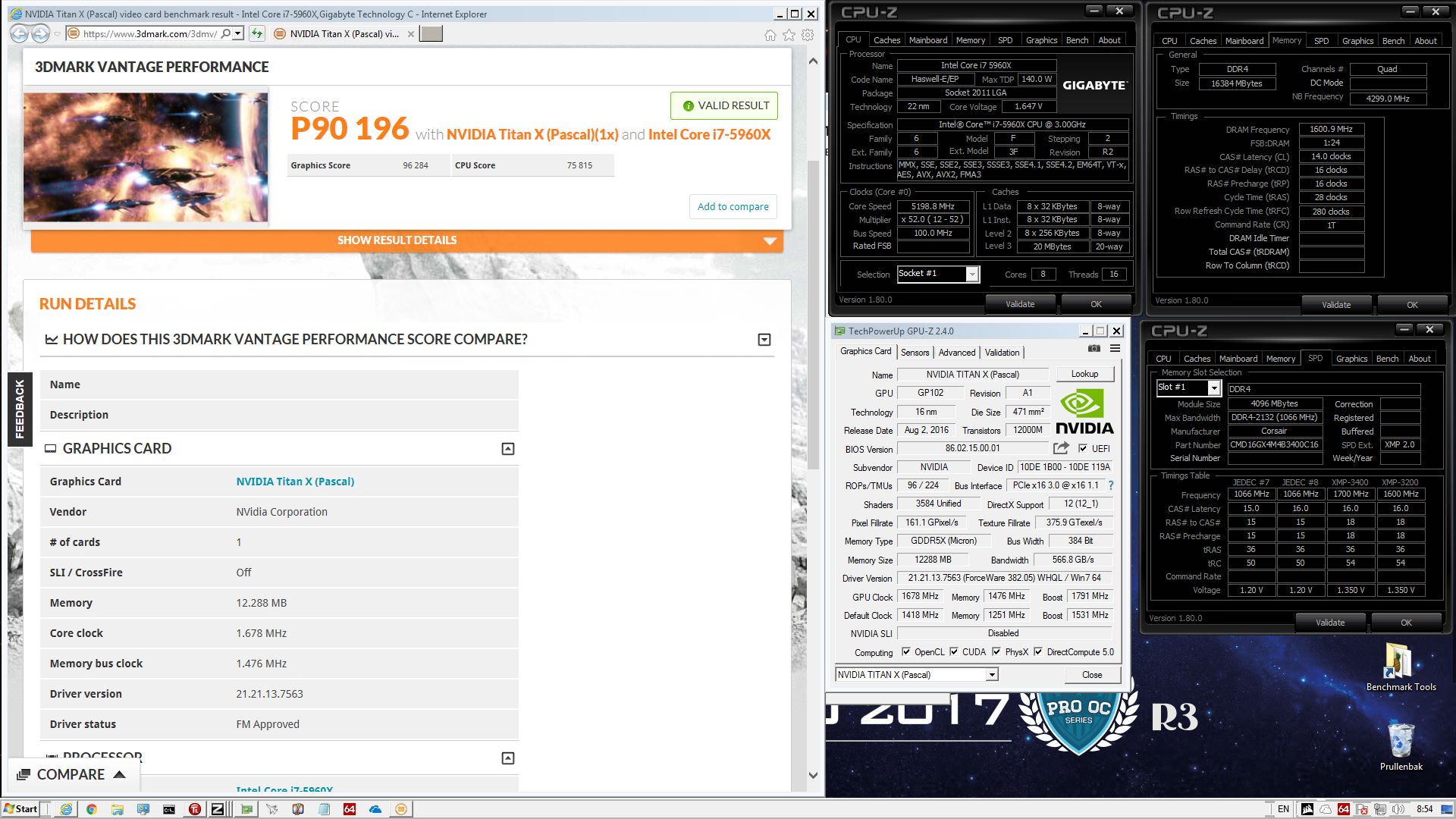Open file explorer from the taskbar
The image size is (1456, 819).
[117, 809]
